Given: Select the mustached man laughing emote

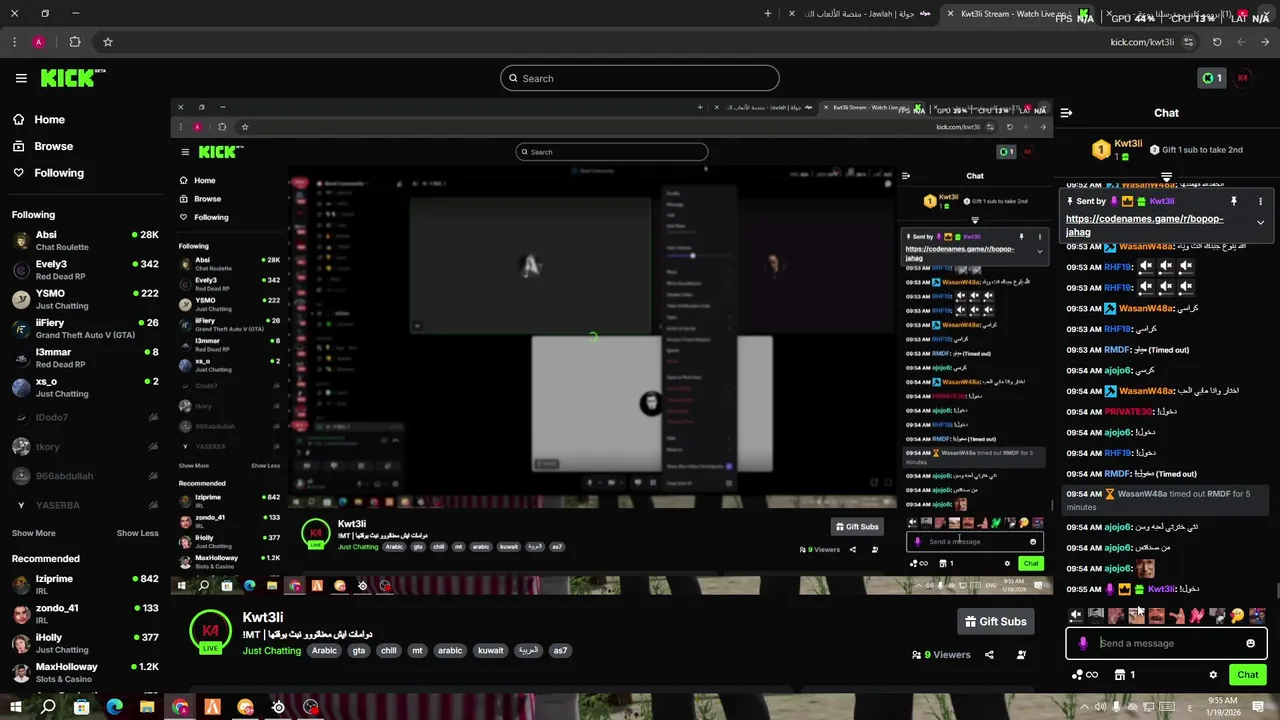Looking at the screenshot, I should [1157, 616].
